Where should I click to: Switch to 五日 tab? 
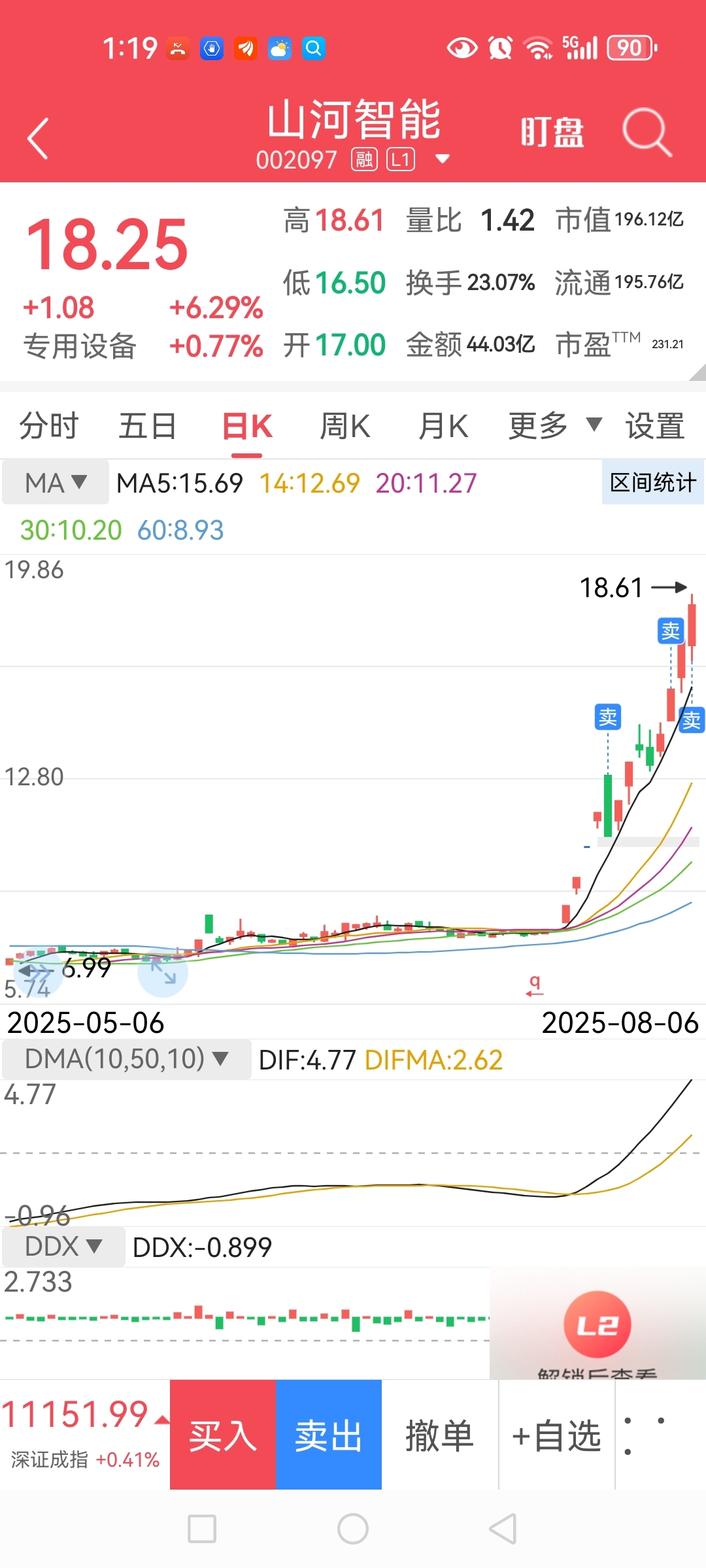tap(148, 426)
